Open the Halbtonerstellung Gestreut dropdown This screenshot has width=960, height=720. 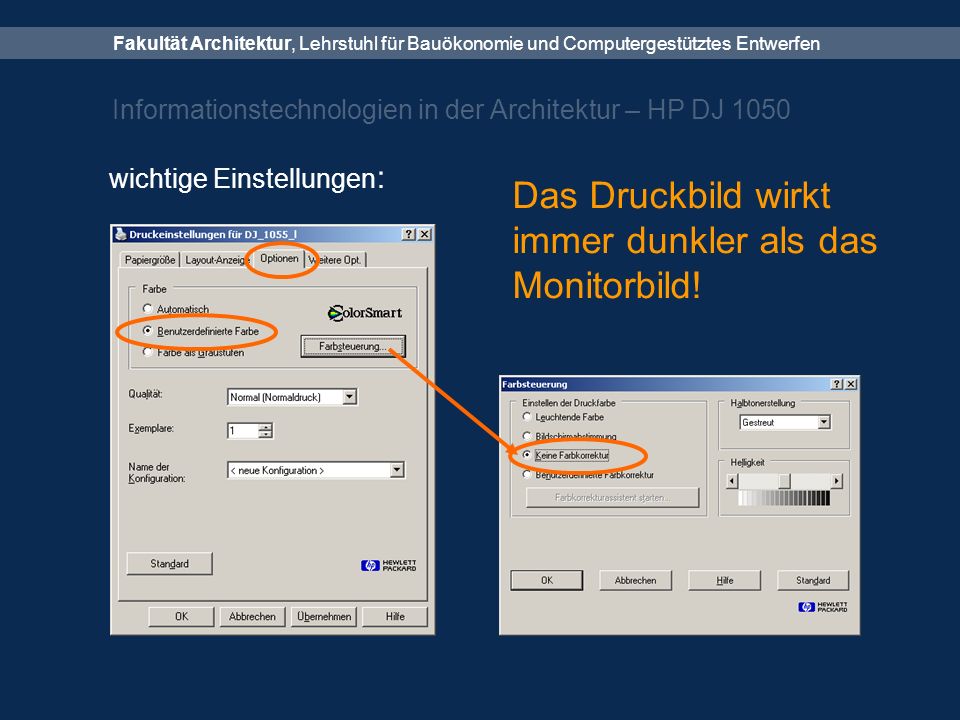click(x=823, y=422)
